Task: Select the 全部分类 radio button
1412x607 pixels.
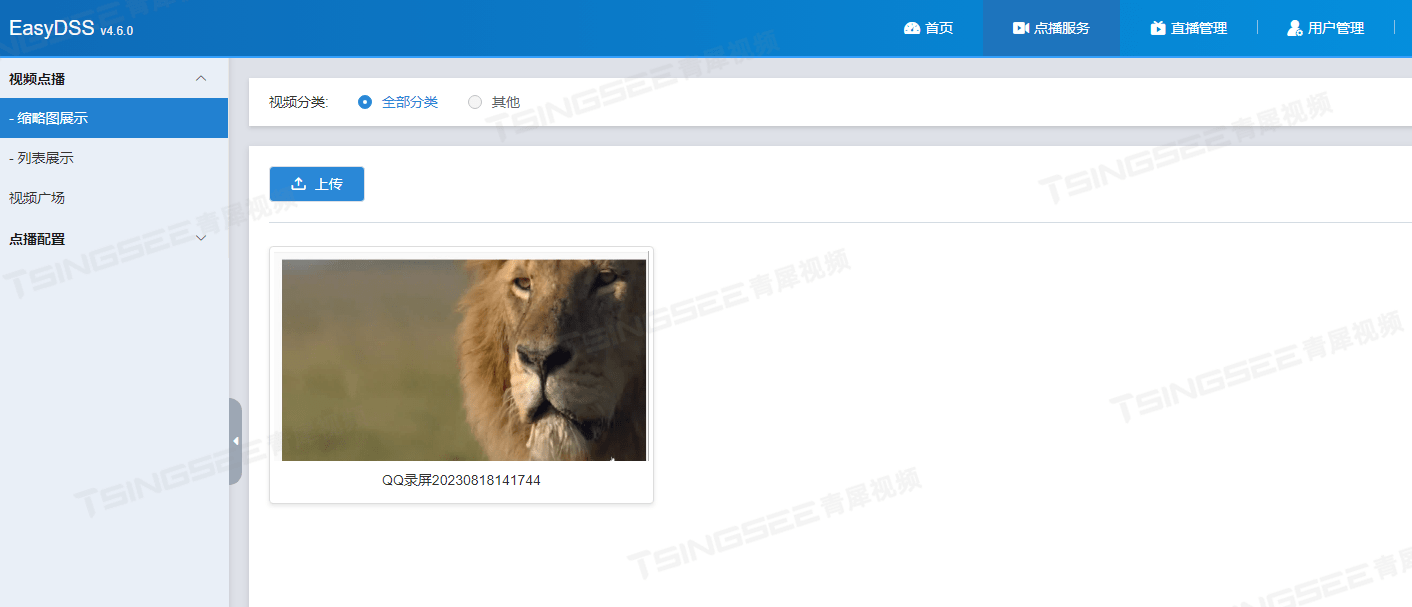Action: pyautogui.click(x=365, y=102)
